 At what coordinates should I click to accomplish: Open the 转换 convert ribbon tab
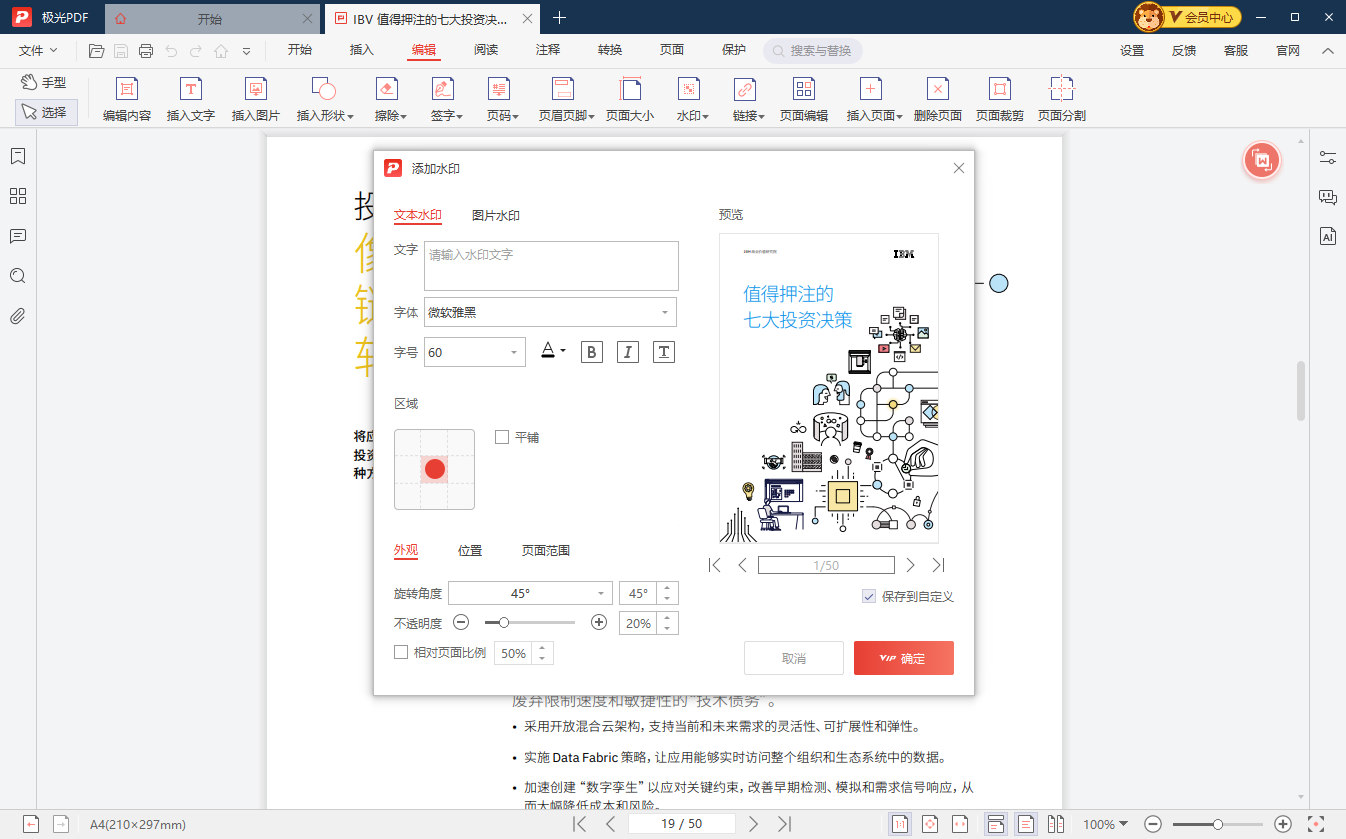(610, 50)
